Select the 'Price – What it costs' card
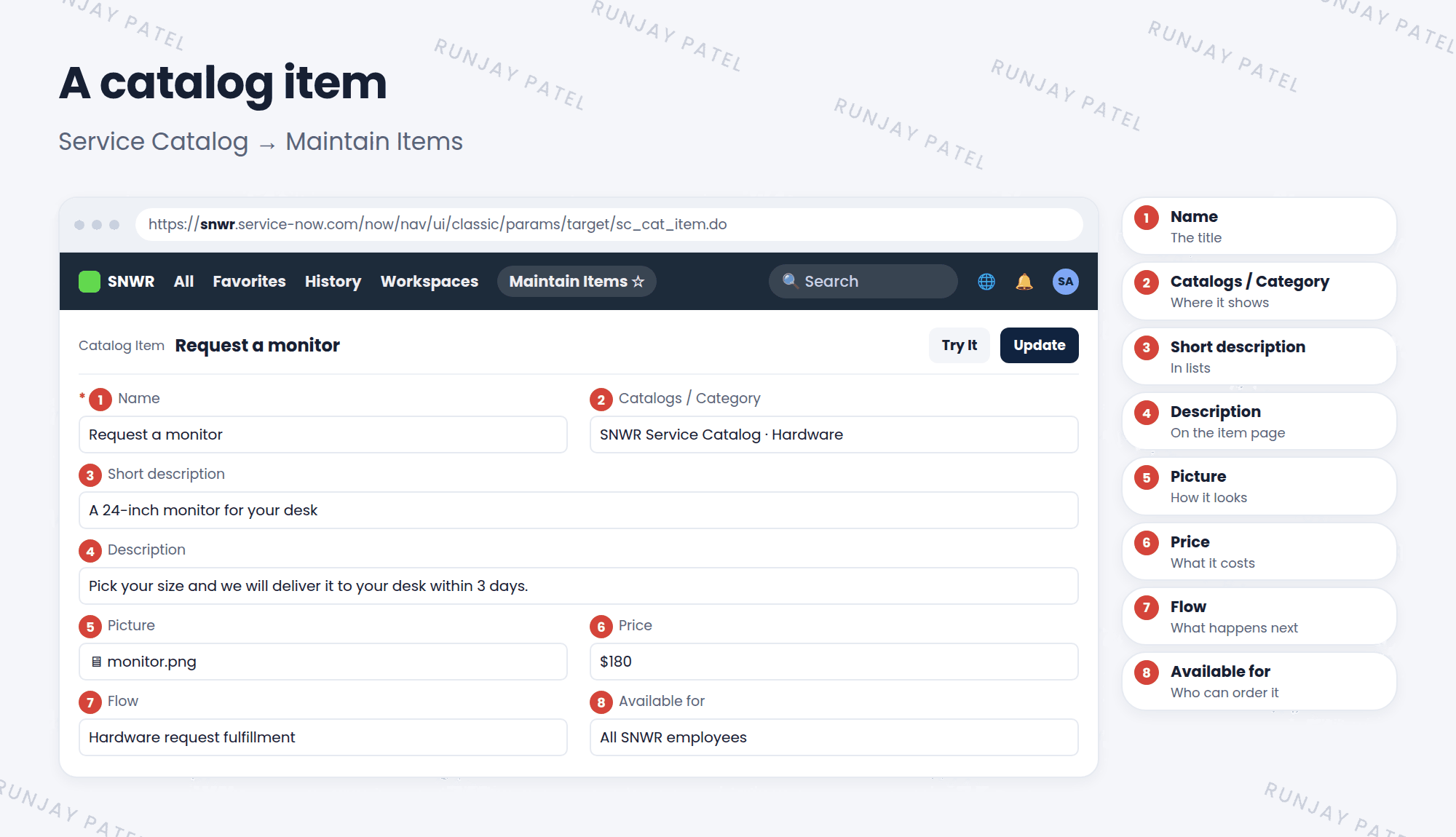Viewport: 1456px width, 837px height. 1259,552
